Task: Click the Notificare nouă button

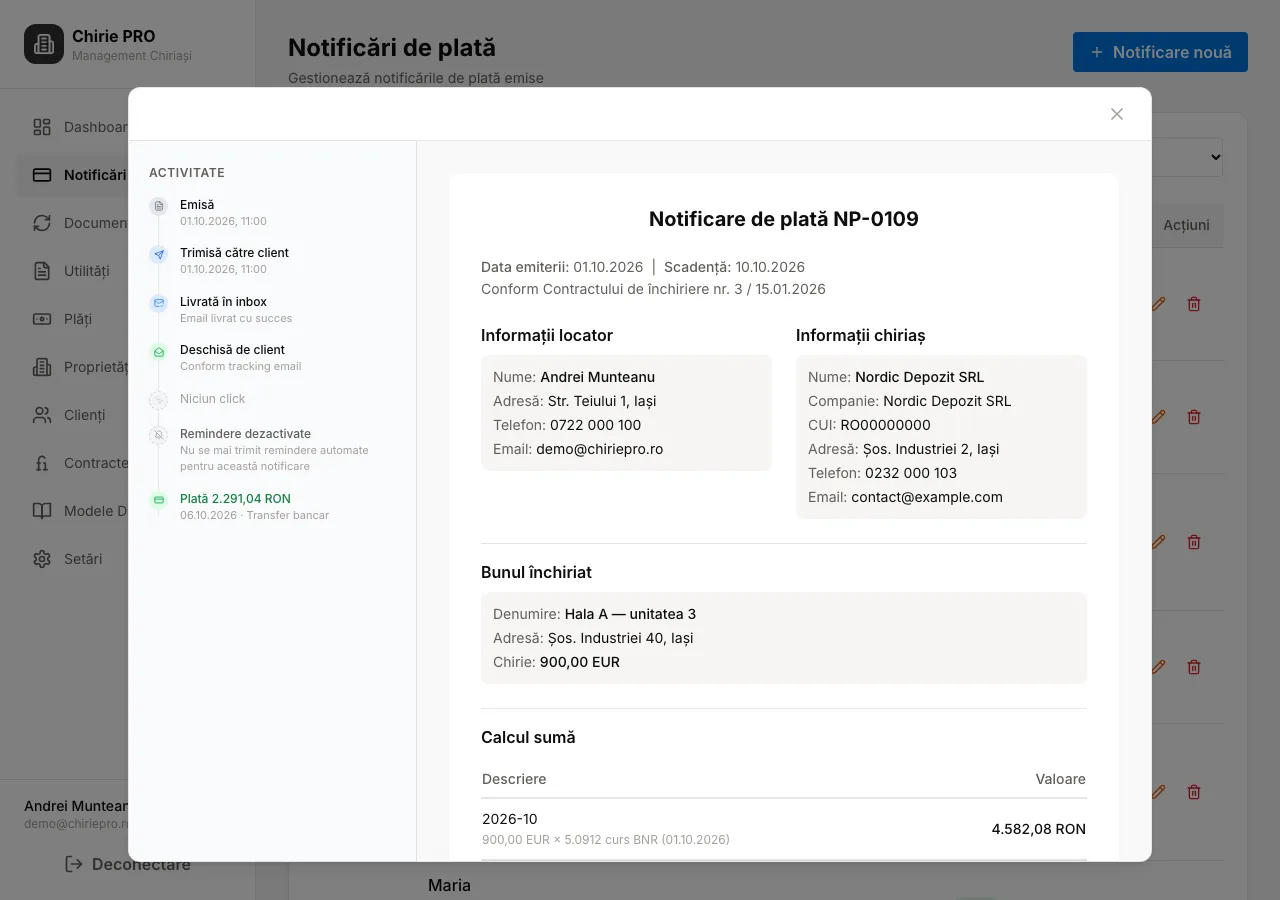Action: (1160, 52)
